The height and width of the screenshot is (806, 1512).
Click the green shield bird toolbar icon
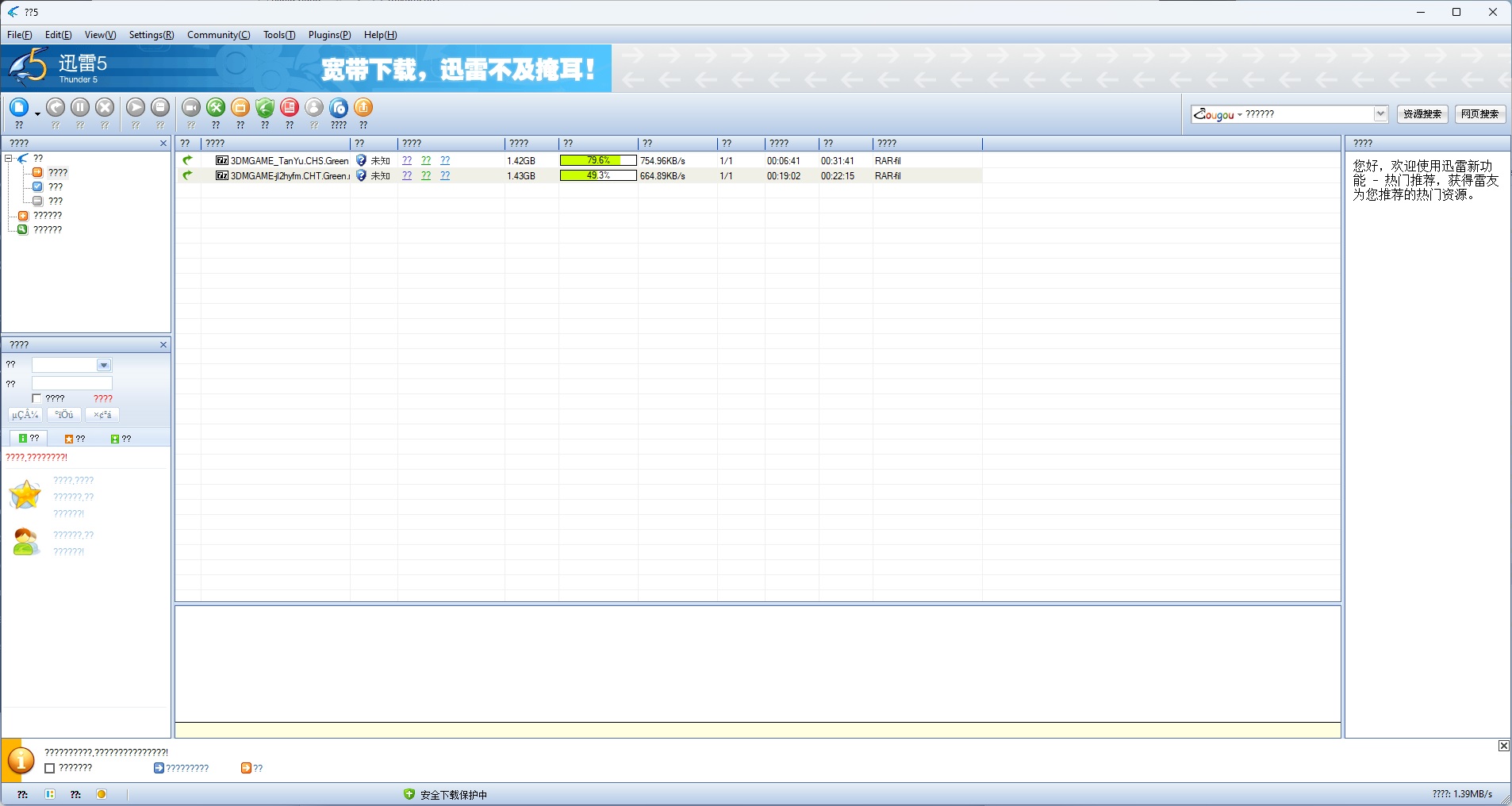tap(265, 107)
